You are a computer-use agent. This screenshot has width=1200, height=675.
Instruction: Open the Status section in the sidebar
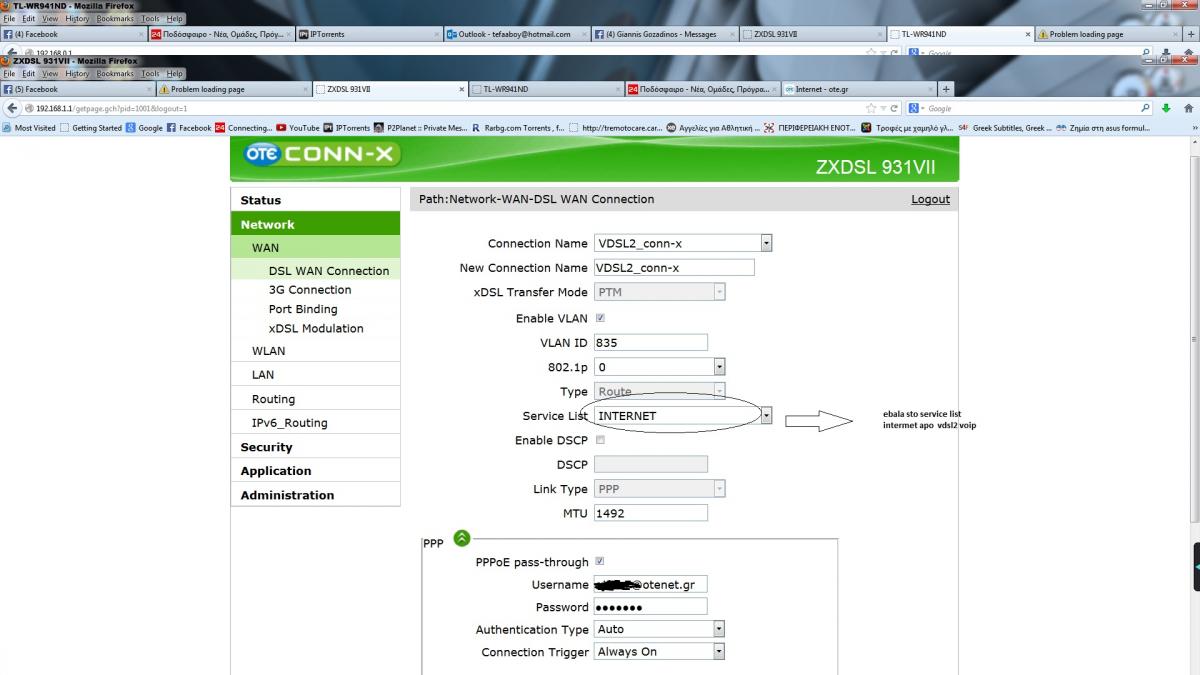click(x=315, y=200)
